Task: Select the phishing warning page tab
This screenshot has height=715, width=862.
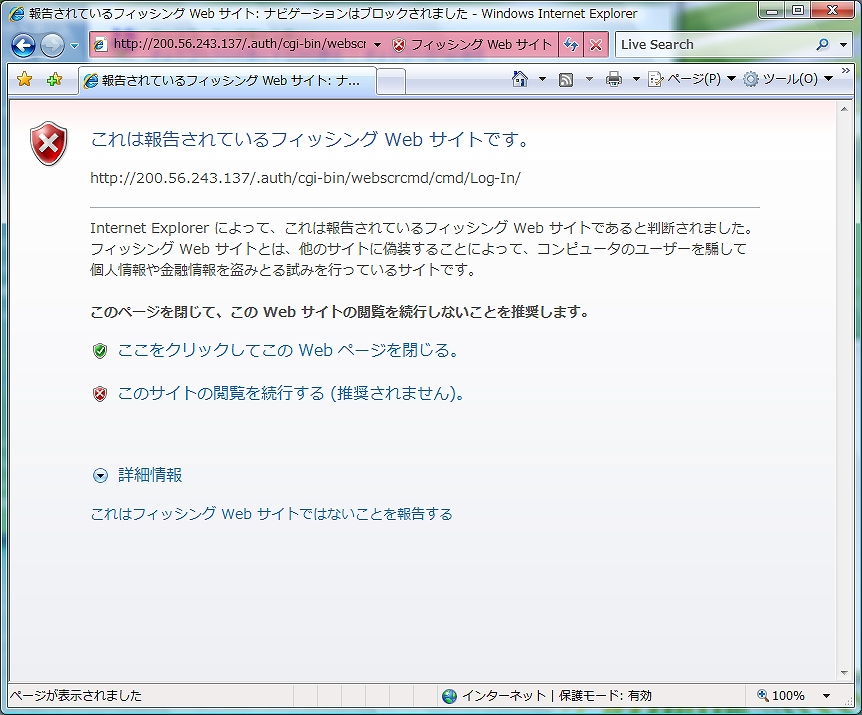Action: 228,80
